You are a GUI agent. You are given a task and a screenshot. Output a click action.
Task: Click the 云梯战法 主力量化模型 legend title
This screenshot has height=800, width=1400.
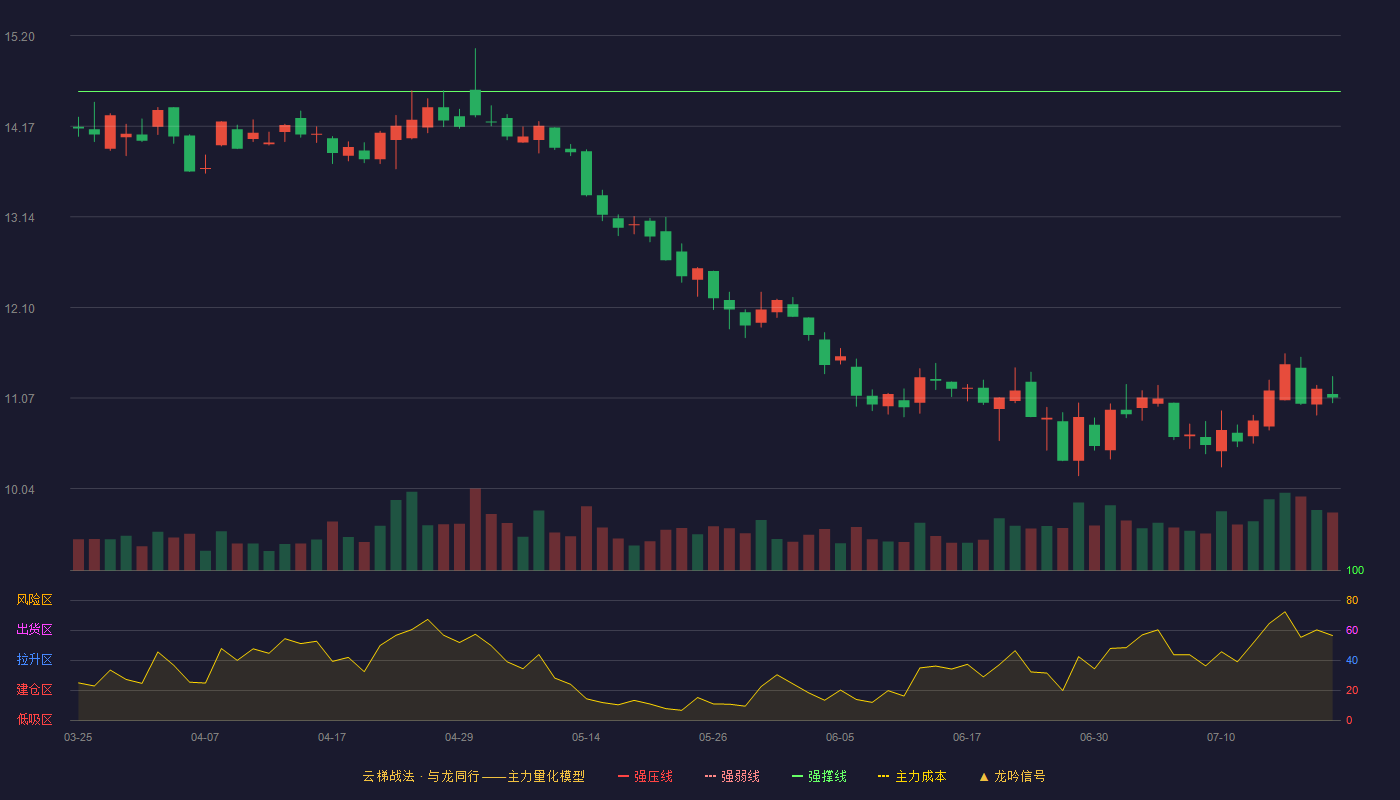click(473, 776)
